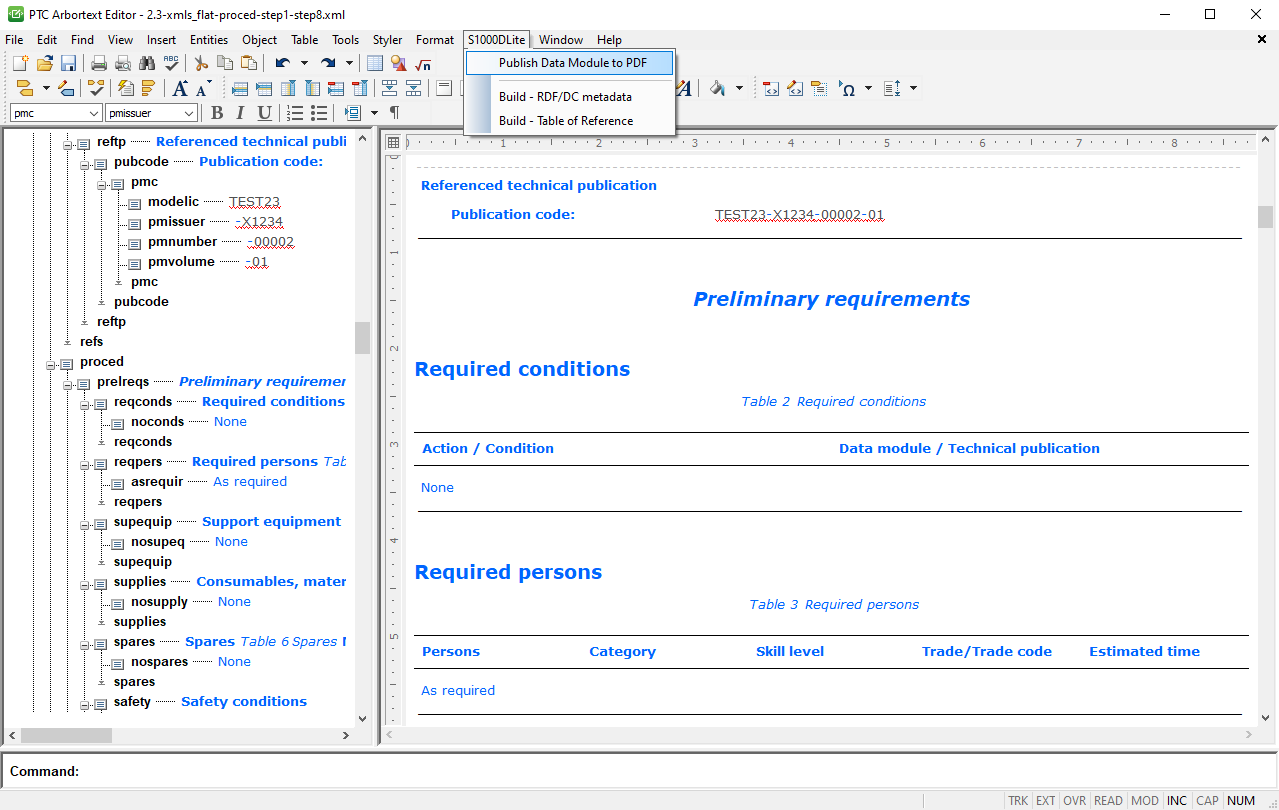
Task: Toggle Underline formatting button
Action: (264, 113)
